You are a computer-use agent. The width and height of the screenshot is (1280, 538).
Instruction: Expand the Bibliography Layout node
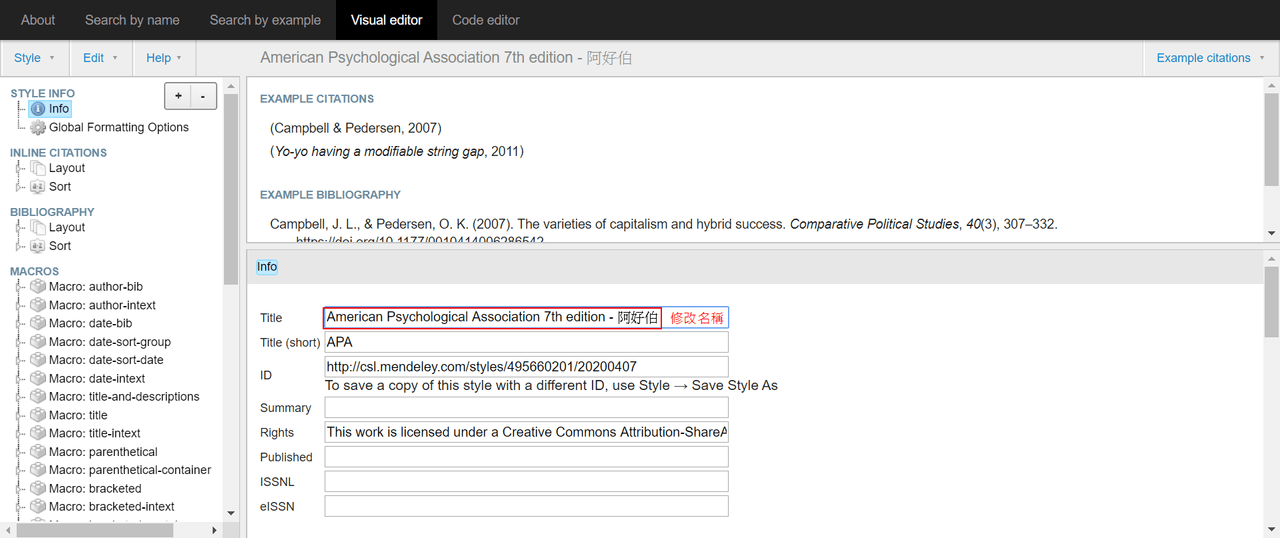pos(19,228)
